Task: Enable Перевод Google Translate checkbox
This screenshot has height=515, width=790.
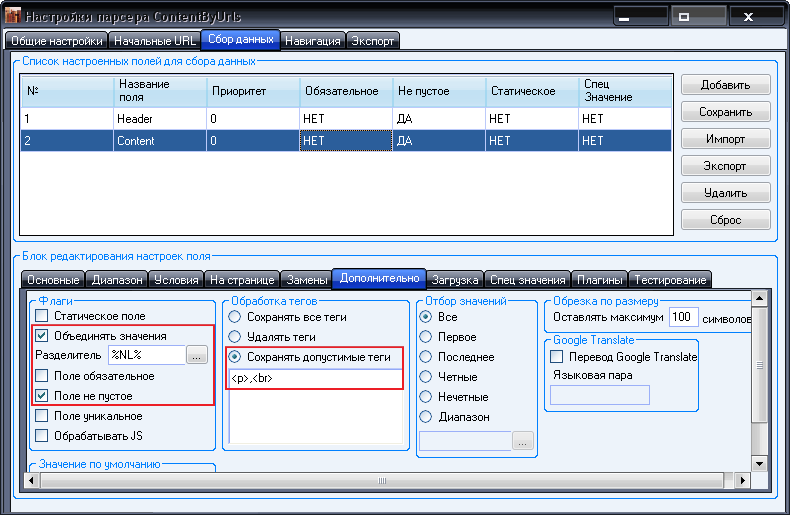Action: (x=557, y=356)
